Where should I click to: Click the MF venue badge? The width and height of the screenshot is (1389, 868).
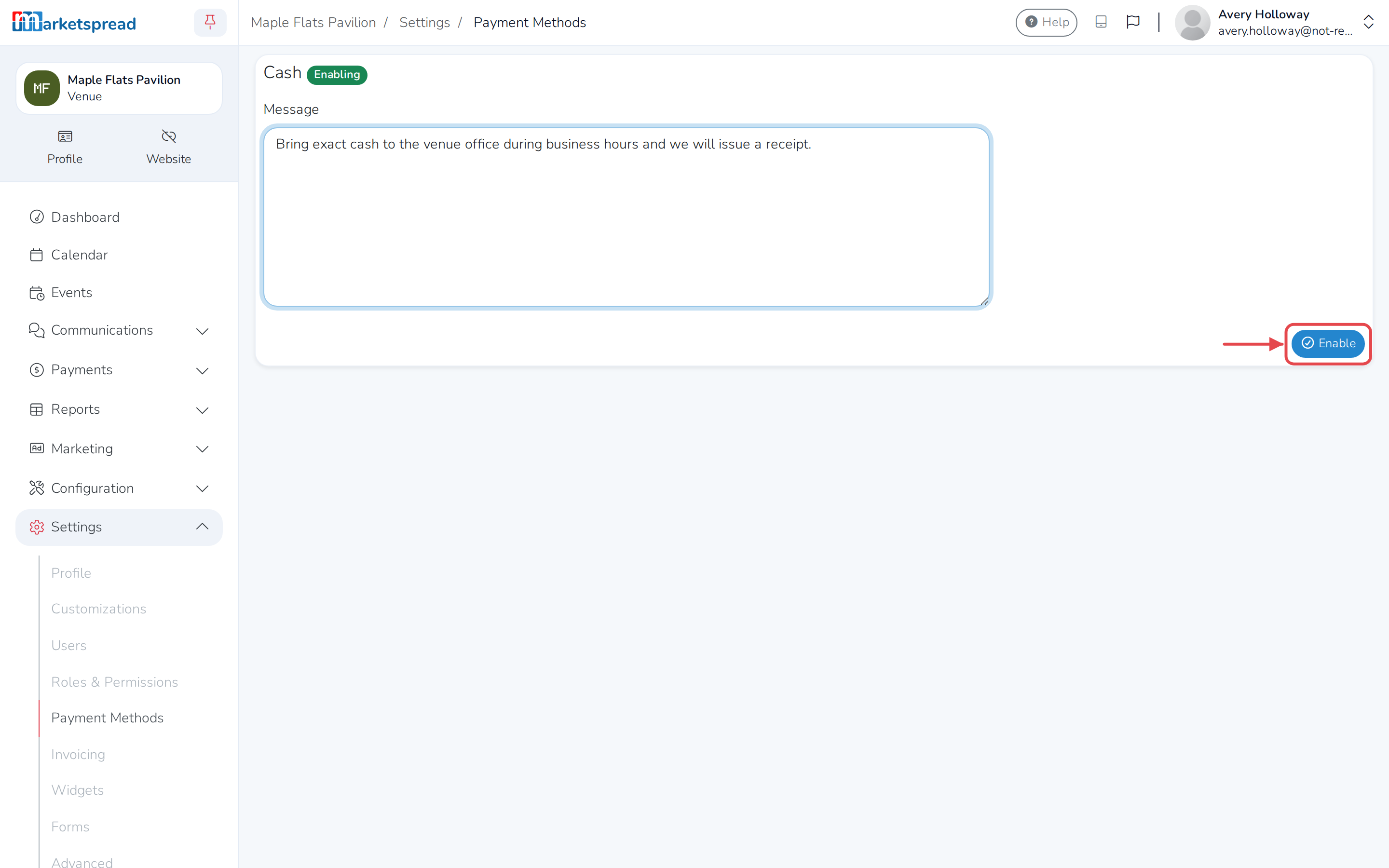point(41,88)
